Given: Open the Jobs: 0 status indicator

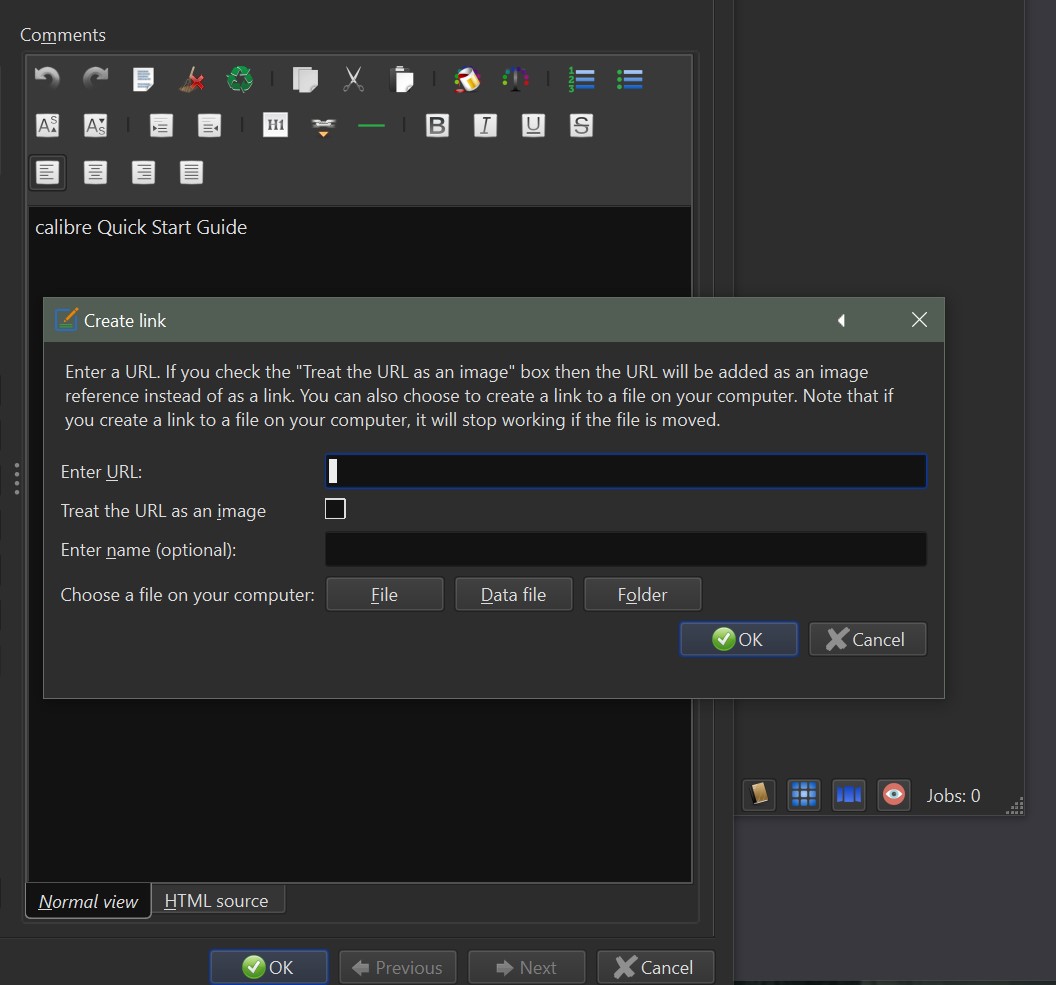Looking at the screenshot, I should coord(953,796).
